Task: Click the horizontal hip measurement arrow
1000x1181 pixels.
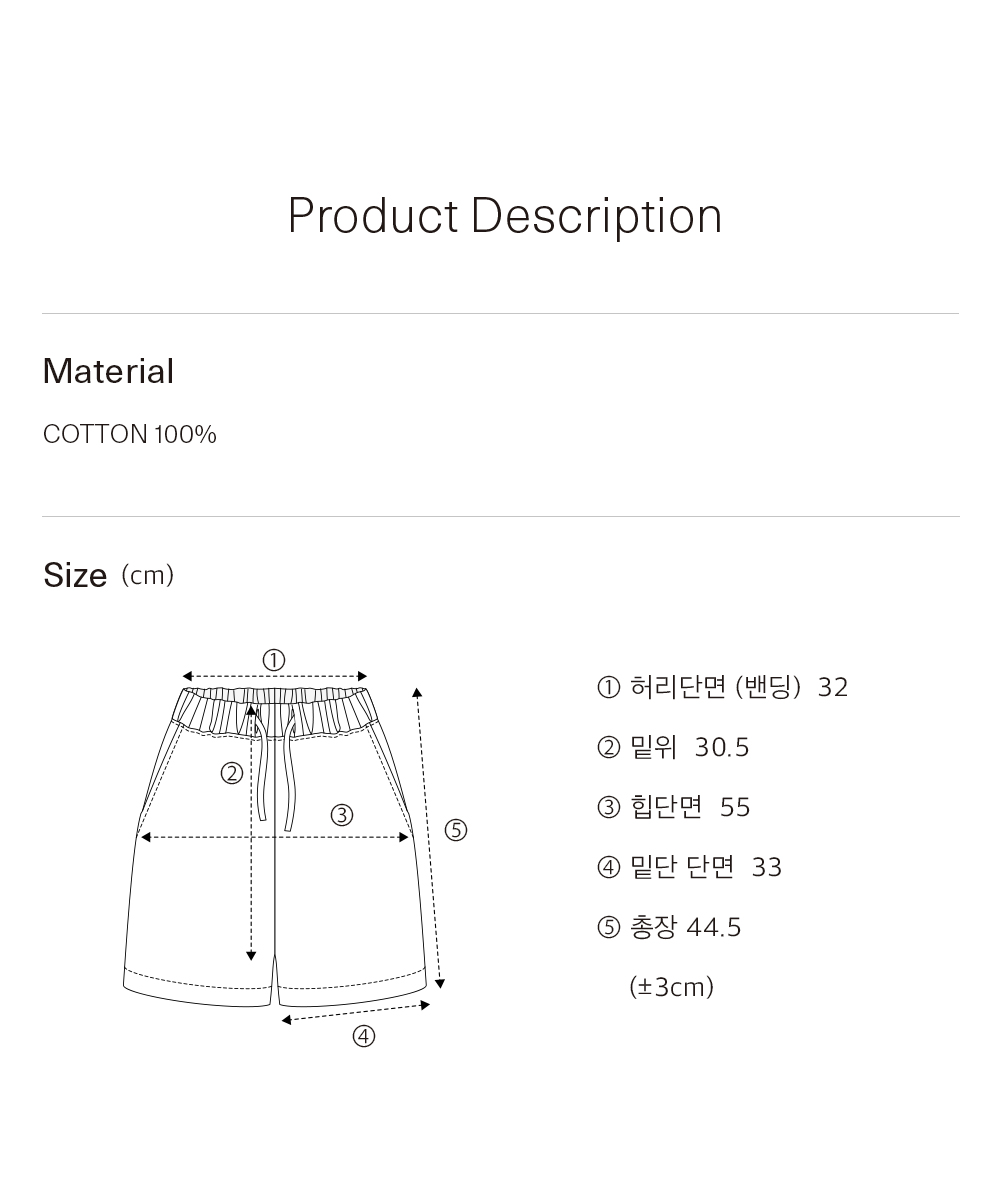Action: pyautogui.click(x=274, y=837)
